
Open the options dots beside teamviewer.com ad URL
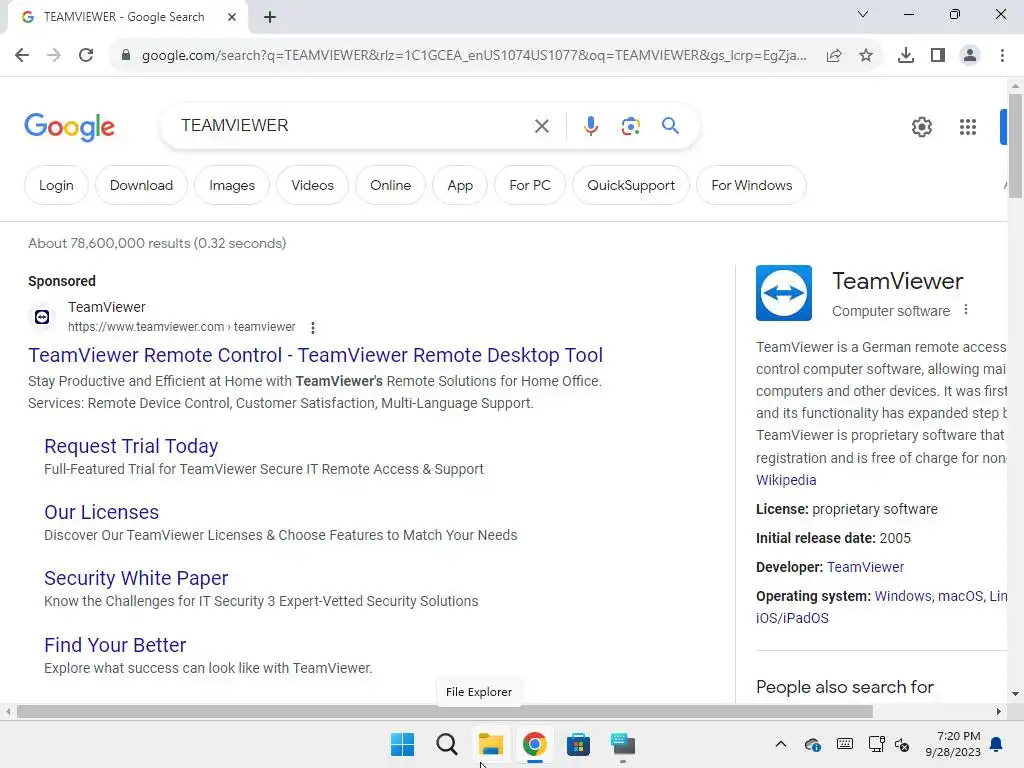pos(313,328)
